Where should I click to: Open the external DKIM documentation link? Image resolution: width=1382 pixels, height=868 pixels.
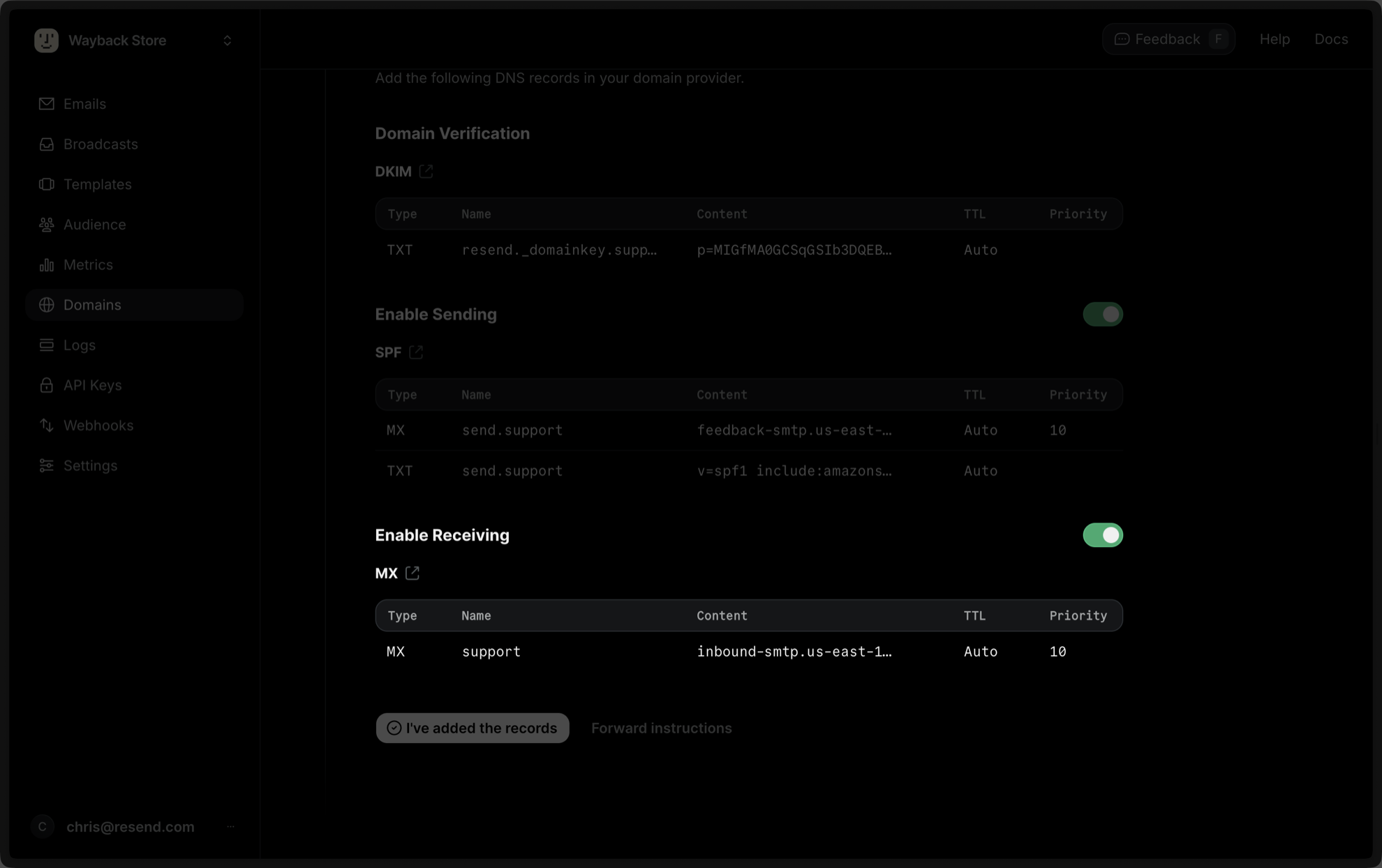tap(426, 171)
